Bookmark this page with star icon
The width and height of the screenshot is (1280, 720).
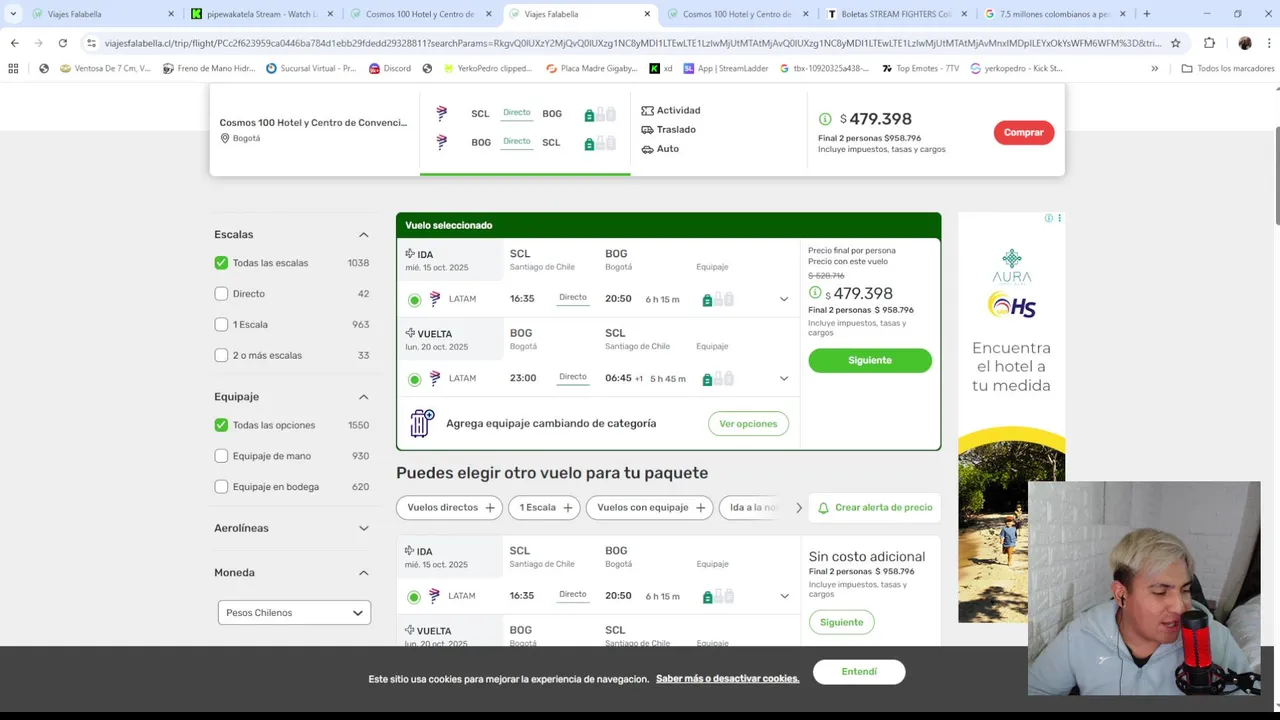(1176, 43)
